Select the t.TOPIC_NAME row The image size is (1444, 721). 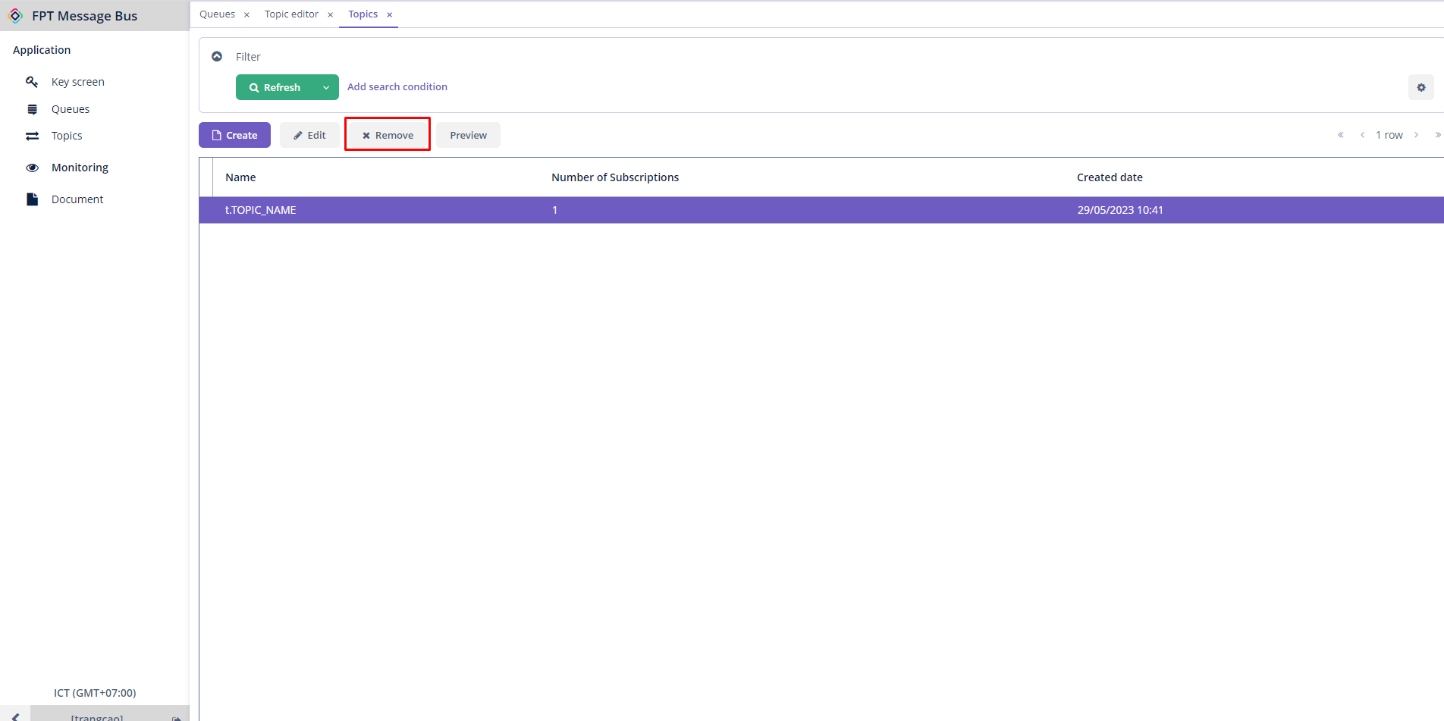tap(821, 210)
